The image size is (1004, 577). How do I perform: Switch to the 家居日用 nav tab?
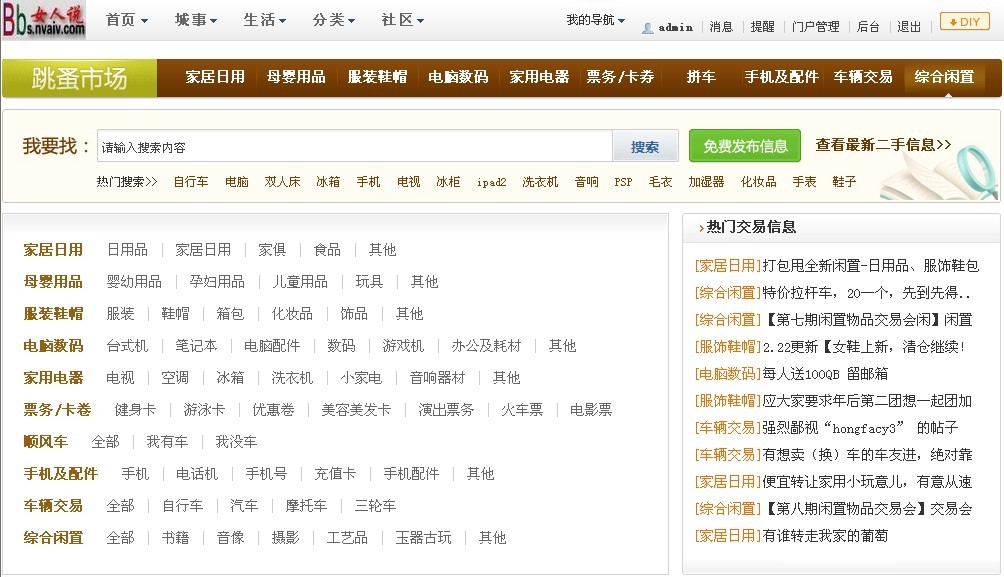tap(215, 77)
